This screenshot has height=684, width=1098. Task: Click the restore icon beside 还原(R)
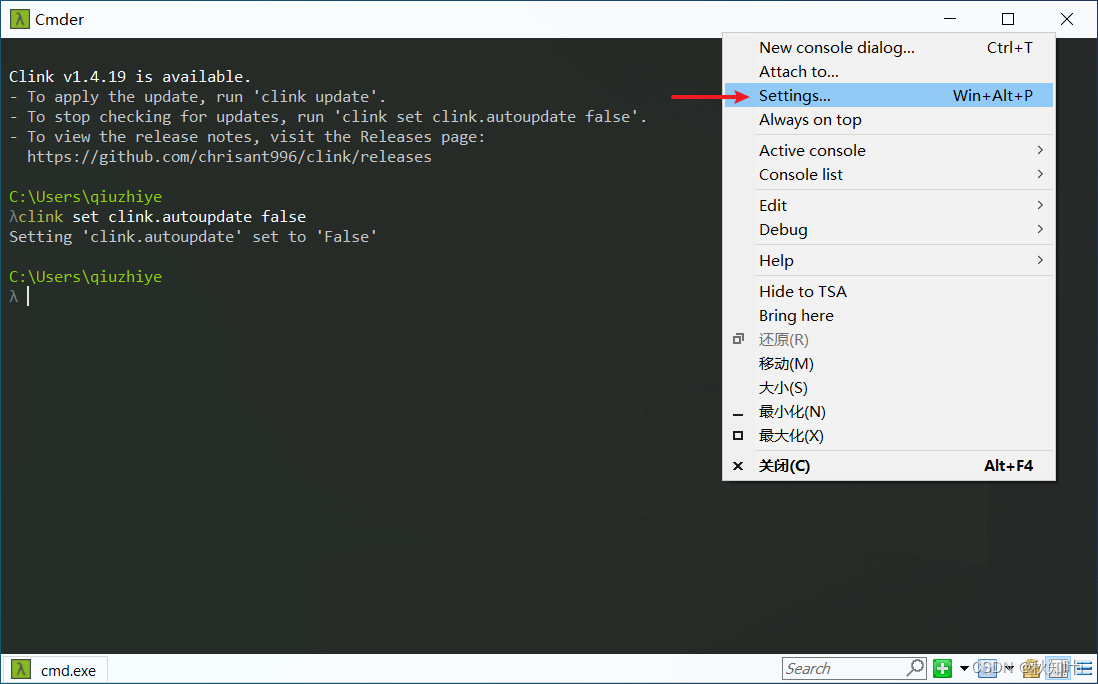pyautogui.click(x=738, y=339)
